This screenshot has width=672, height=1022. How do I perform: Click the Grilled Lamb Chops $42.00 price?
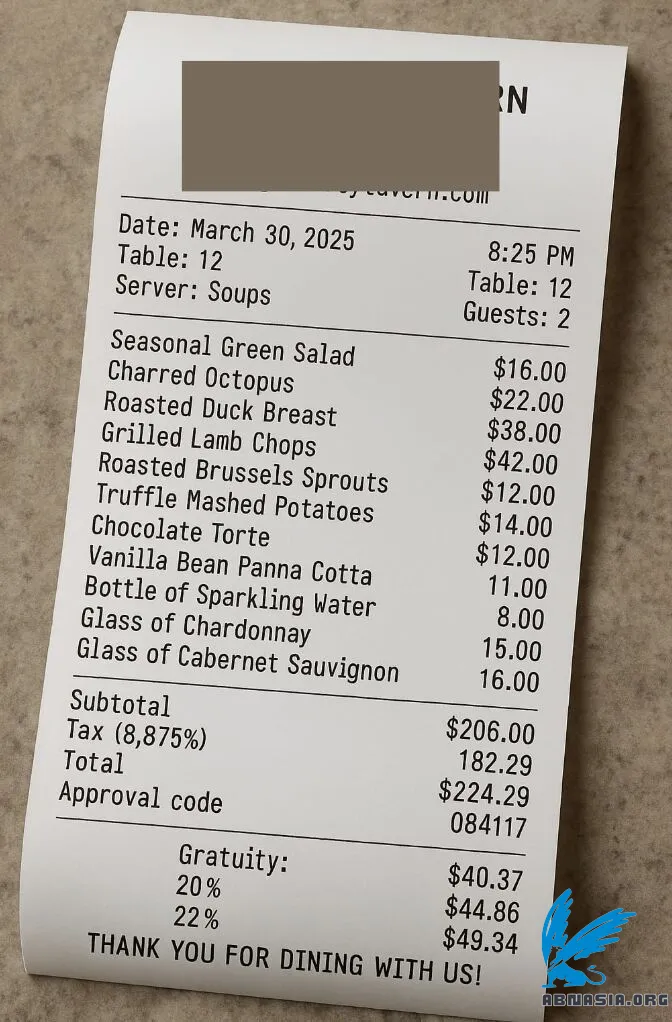click(521, 462)
